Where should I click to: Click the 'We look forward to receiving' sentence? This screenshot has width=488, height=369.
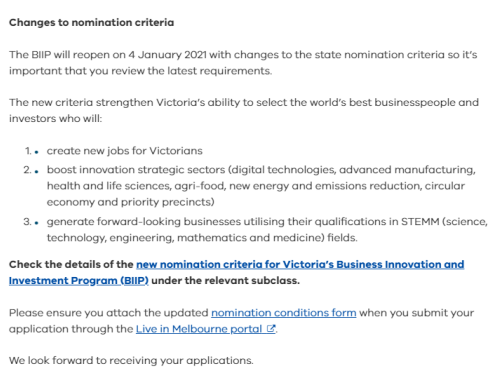pos(131,360)
